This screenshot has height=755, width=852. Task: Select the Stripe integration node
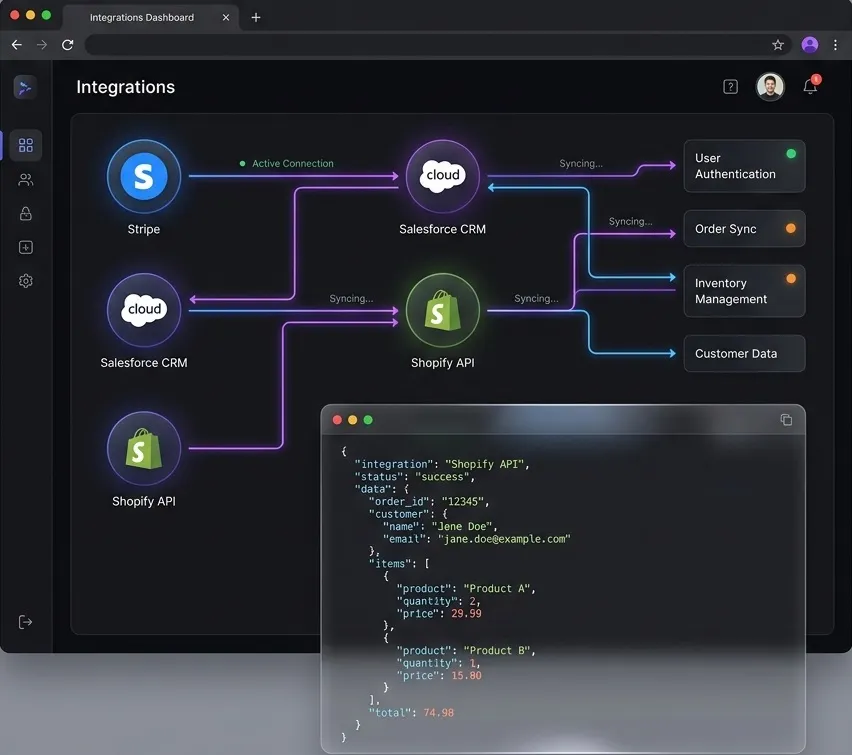144,176
